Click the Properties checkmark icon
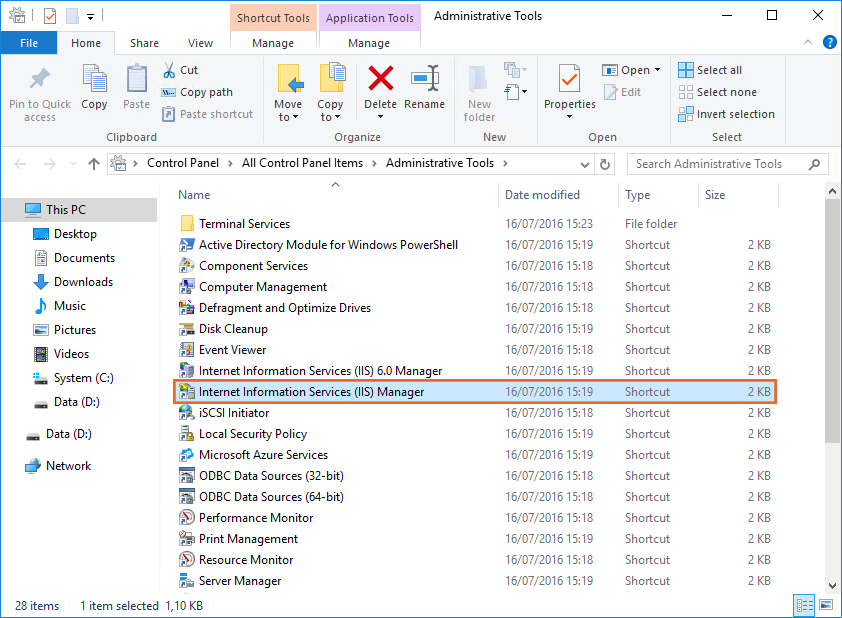This screenshot has height=618, width=842. tap(569, 79)
